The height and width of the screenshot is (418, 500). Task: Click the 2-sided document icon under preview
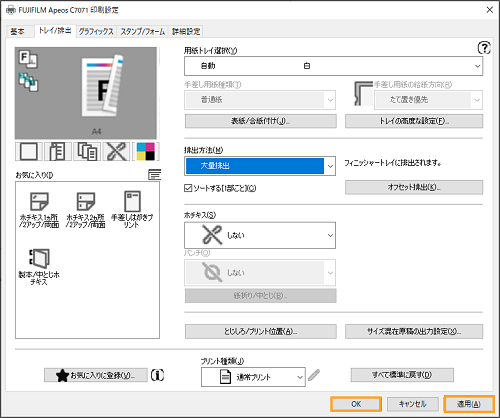[x=58, y=151]
